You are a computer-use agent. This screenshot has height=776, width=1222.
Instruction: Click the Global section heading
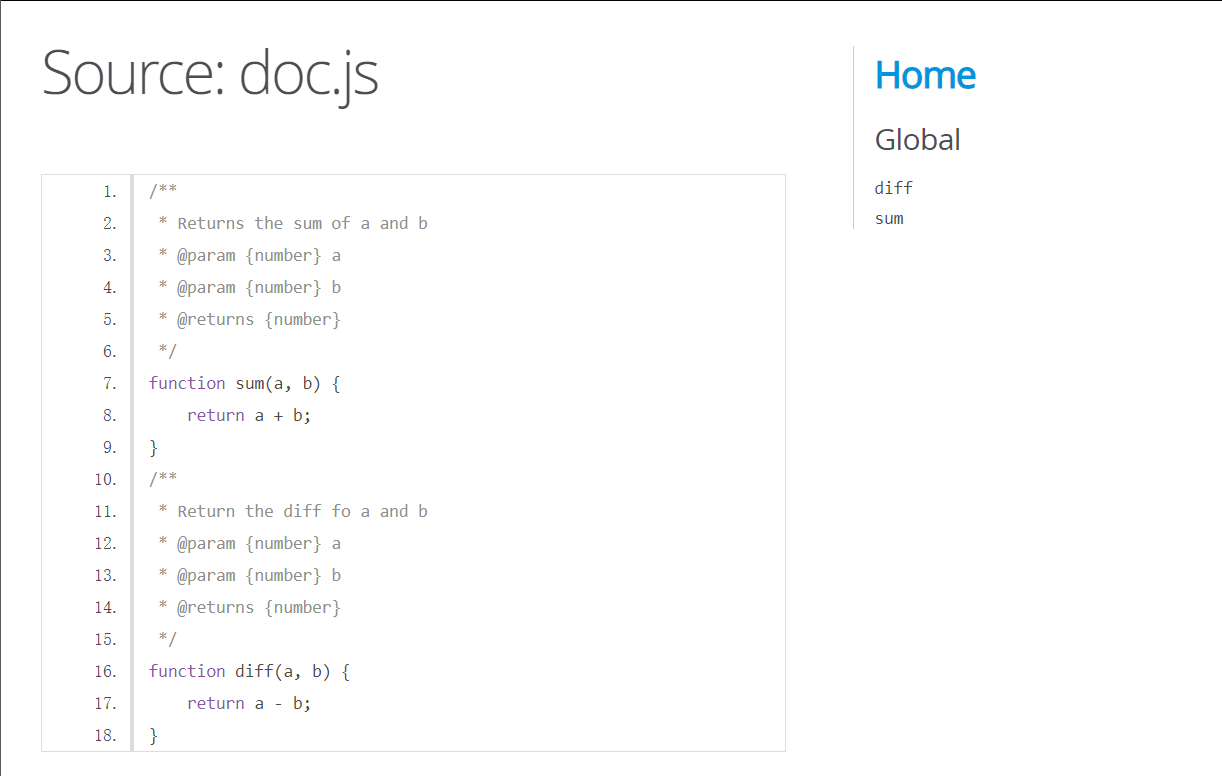917,140
